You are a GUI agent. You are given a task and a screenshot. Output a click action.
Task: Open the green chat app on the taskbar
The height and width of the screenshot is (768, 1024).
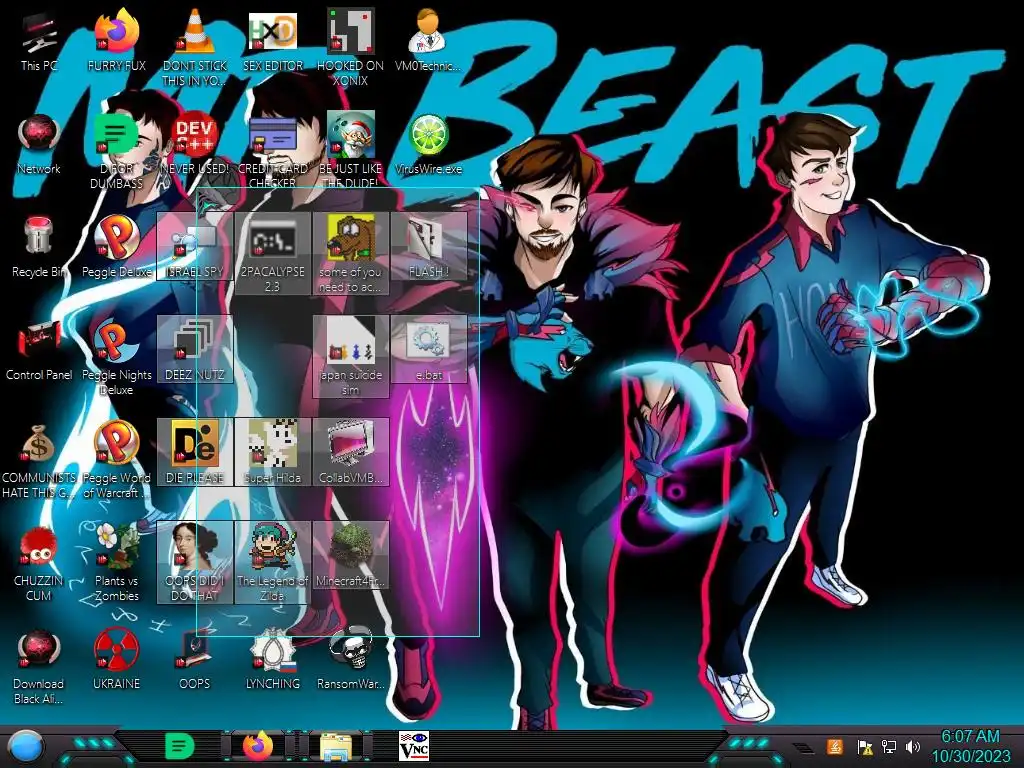(x=180, y=746)
